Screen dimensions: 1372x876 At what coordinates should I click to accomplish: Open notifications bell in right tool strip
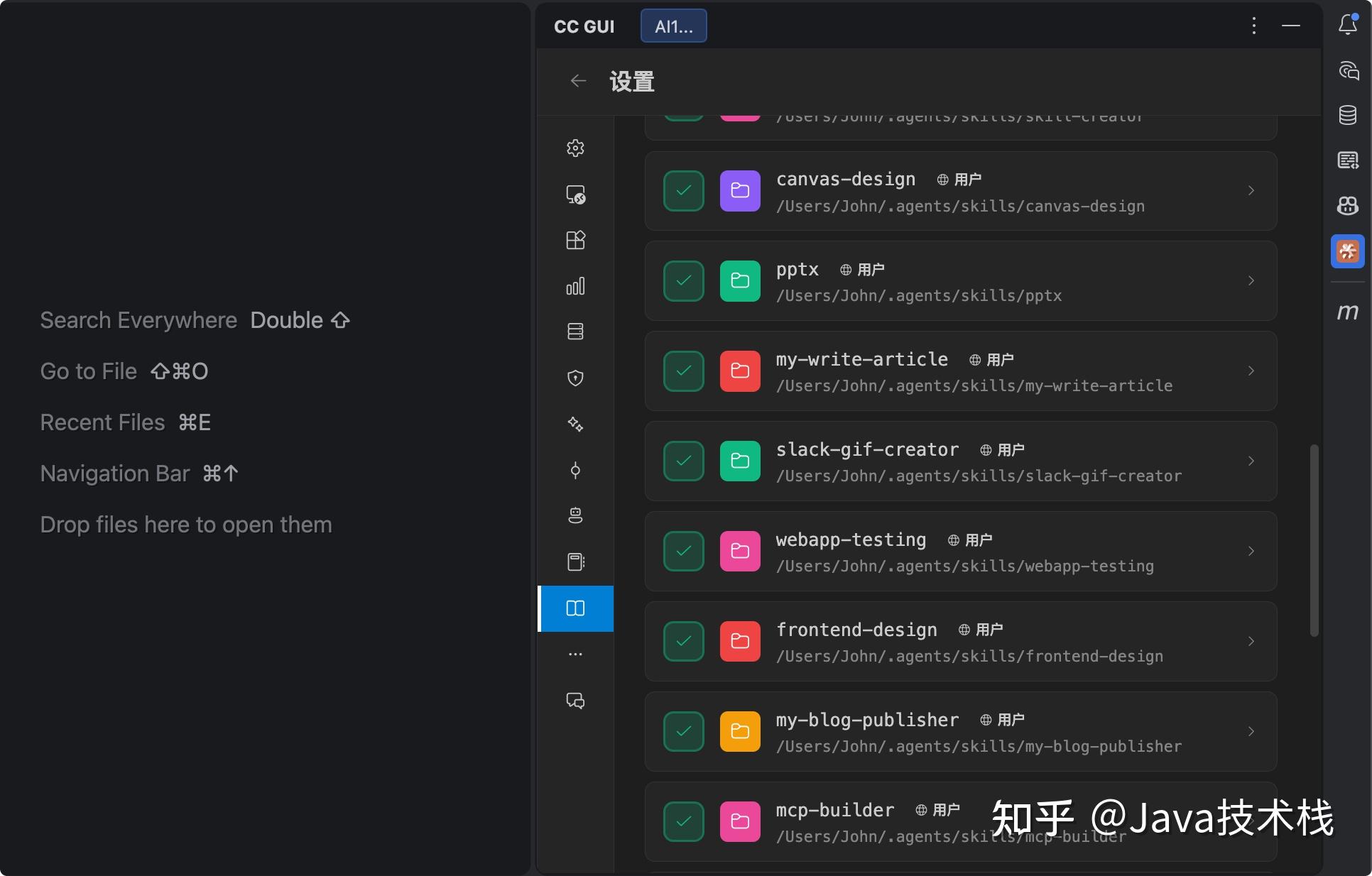point(1347,25)
